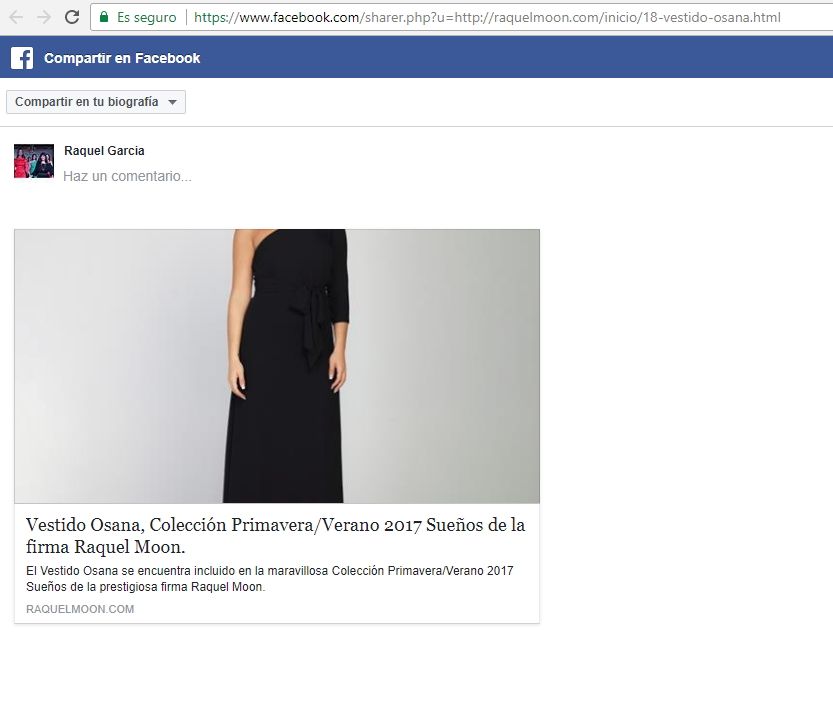Click the Facebook logo icon

click(22, 58)
